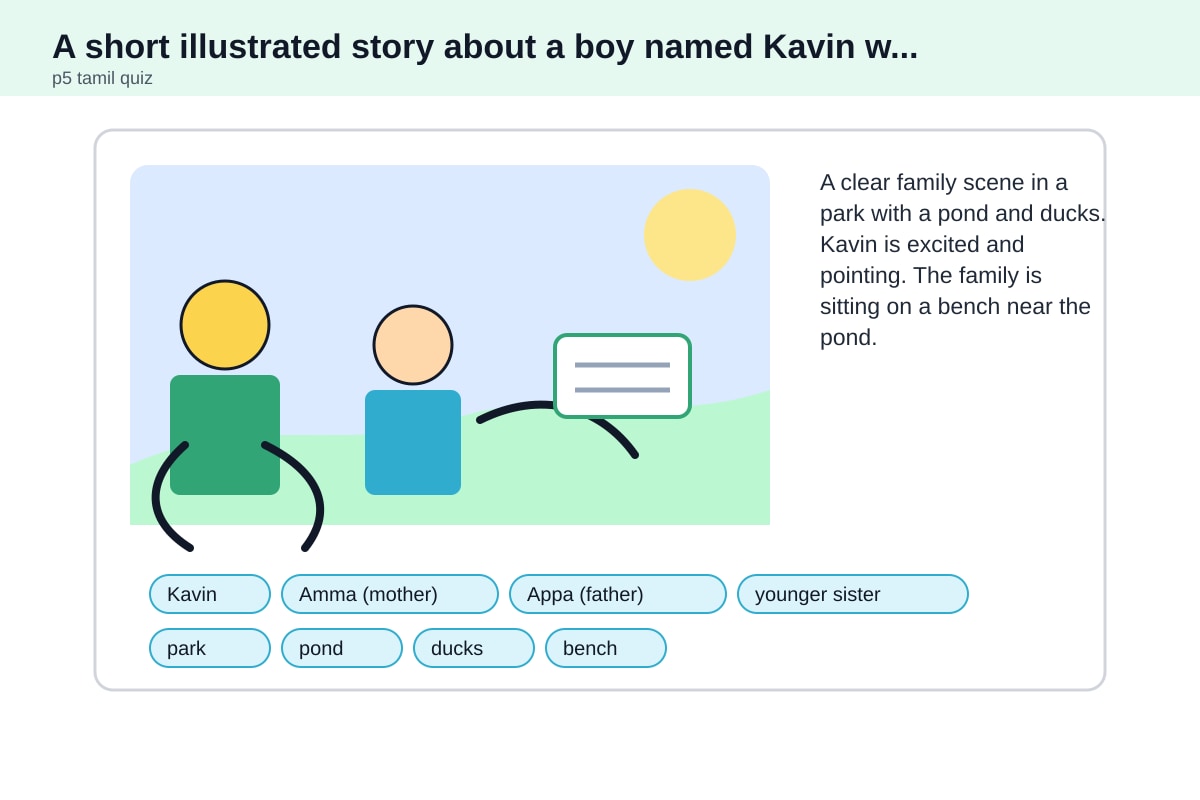
Task: Choose the ducks keyword chip
Action: (474, 648)
